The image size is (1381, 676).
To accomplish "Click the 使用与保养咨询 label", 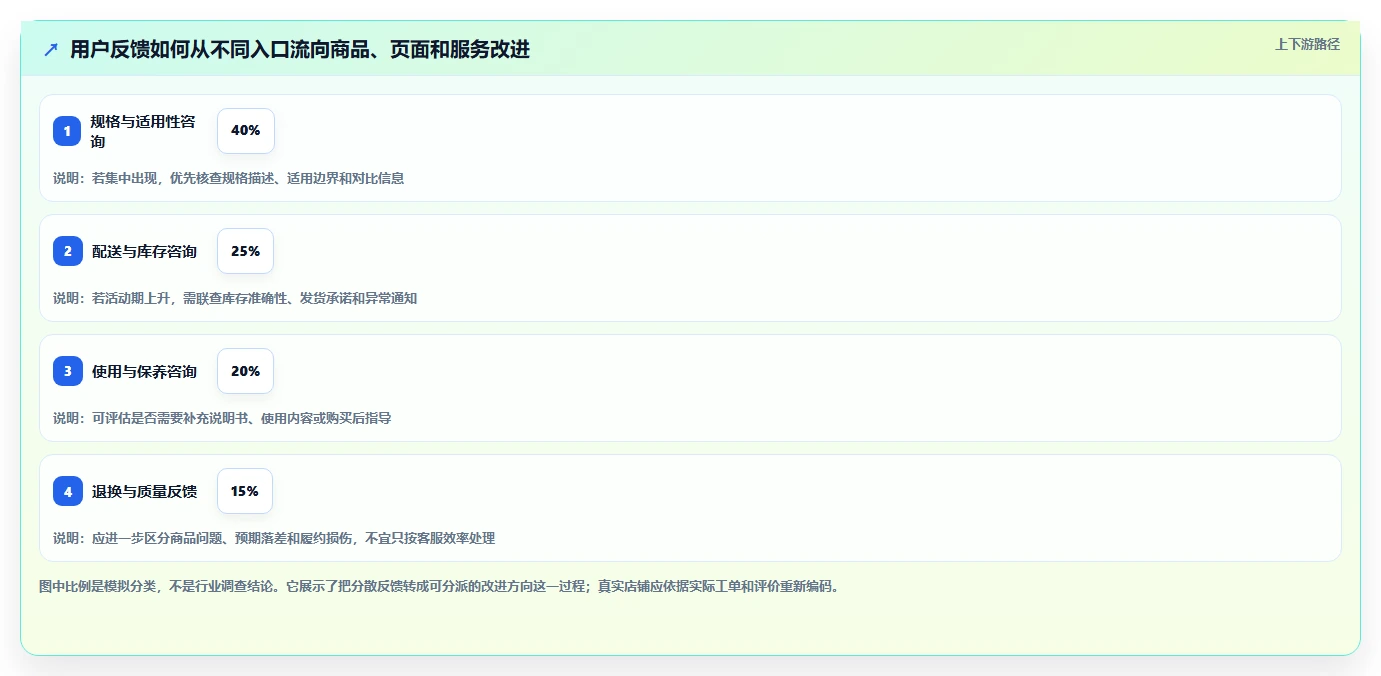I will [x=144, y=371].
